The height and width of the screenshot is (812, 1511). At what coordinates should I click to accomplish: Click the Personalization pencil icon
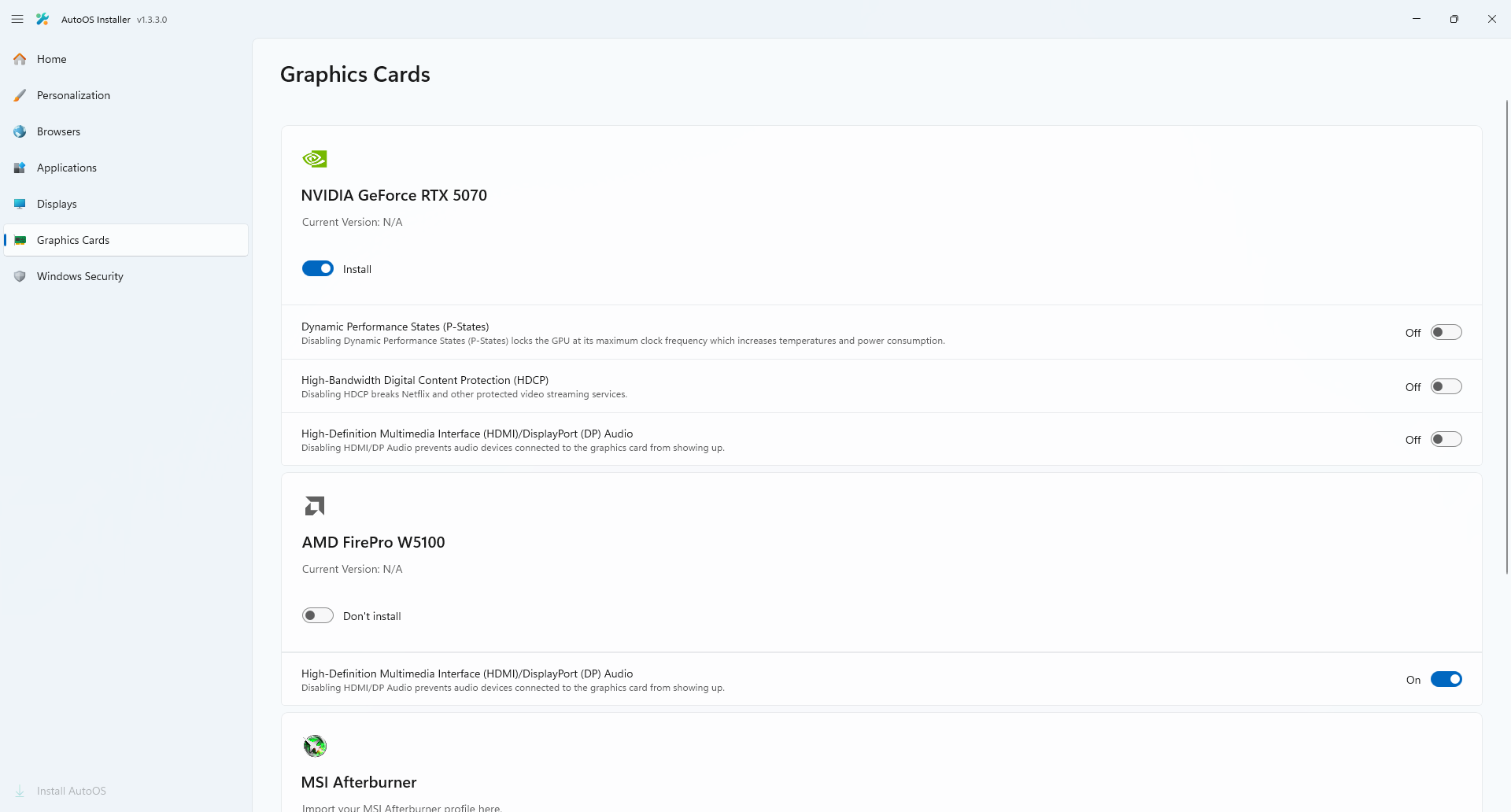[x=20, y=95]
